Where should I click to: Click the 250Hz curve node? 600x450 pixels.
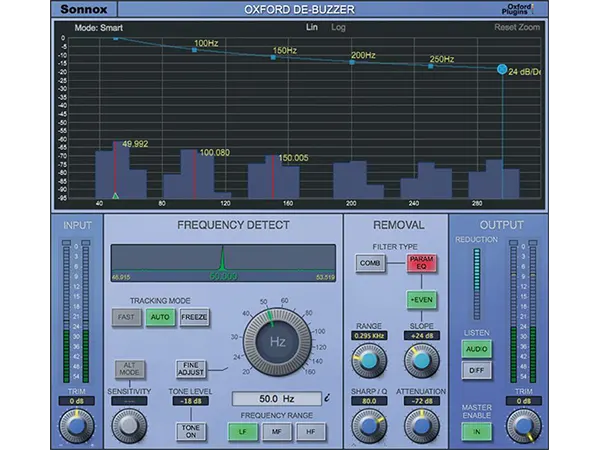click(431, 66)
